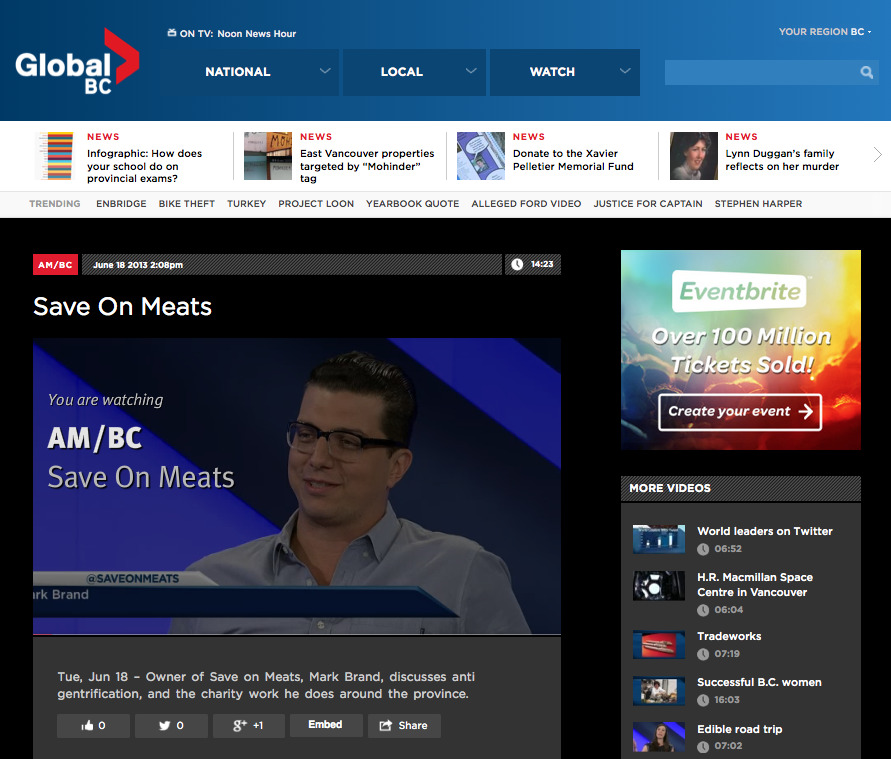
Task: Open the YOUR REGION BC selector
Action: [825, 32]
